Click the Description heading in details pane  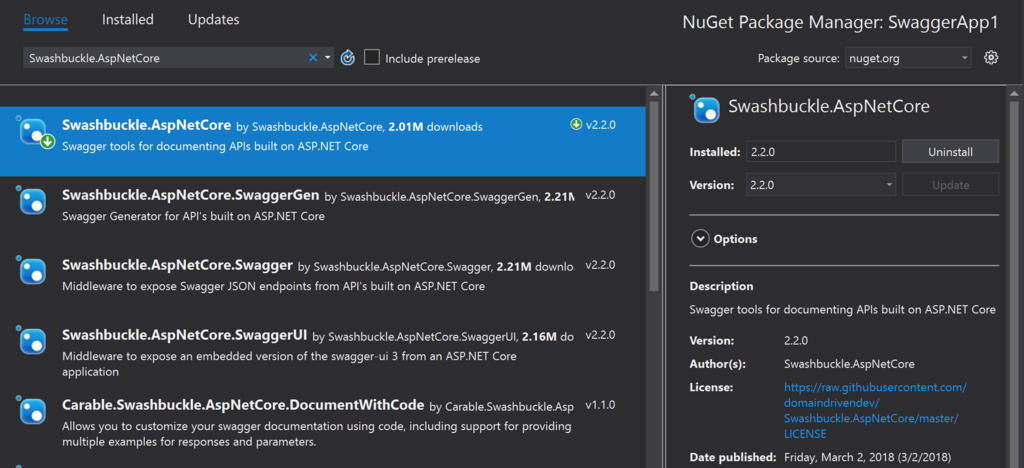click(x=721, y=286)
